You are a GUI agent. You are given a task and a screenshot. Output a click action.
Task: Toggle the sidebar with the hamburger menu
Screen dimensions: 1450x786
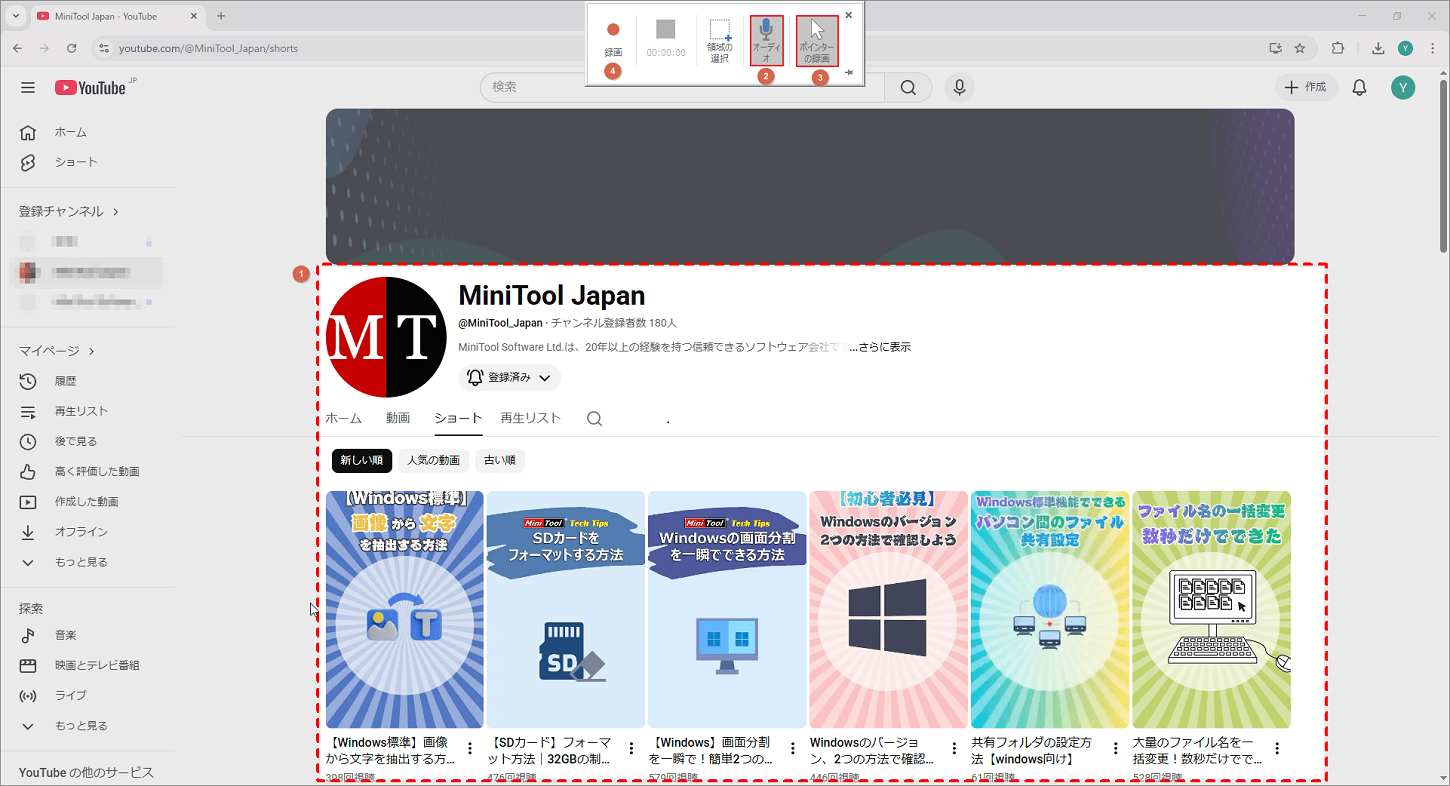coord(28,87)
